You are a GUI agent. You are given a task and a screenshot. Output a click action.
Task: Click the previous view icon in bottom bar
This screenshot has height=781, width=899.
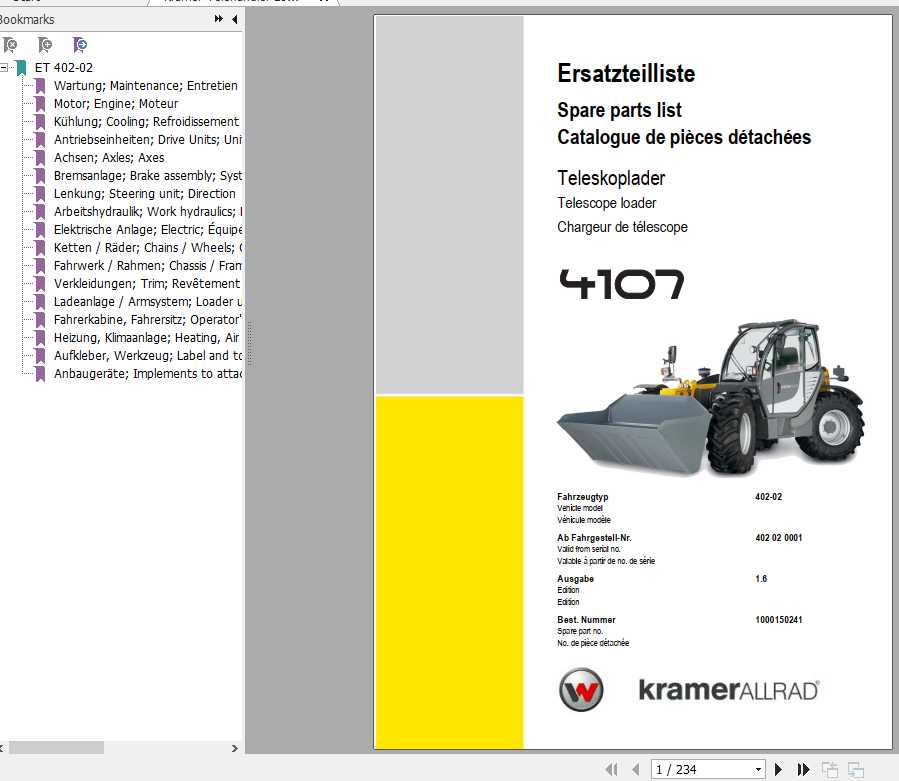pyautogui.click(x=830, y=769)
